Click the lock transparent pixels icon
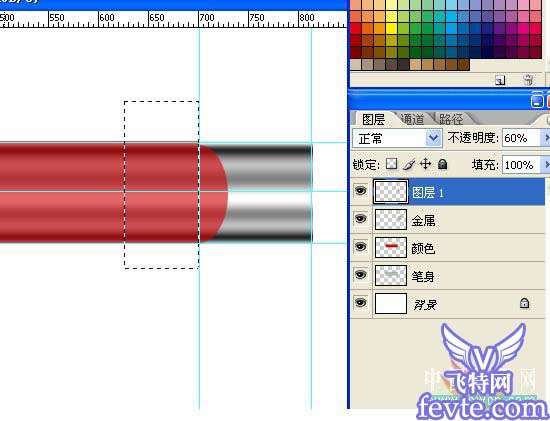The height and width of the screenshot is (421, 550). tap(391, 163)
